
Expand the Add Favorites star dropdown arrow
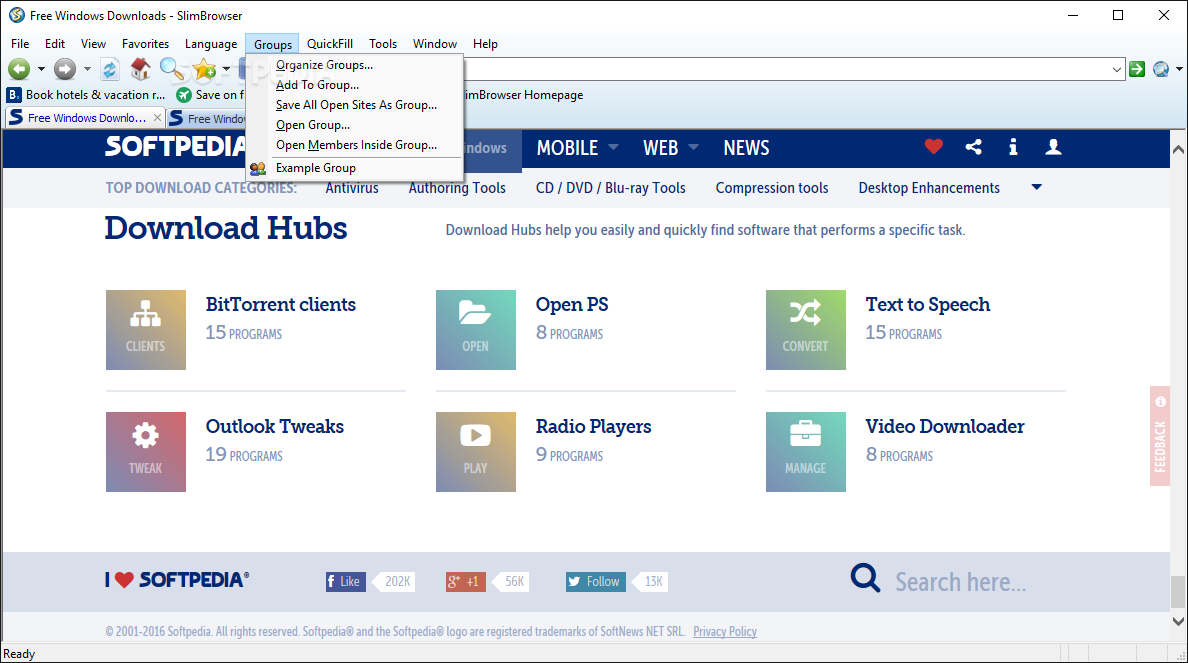coord(226,69)
